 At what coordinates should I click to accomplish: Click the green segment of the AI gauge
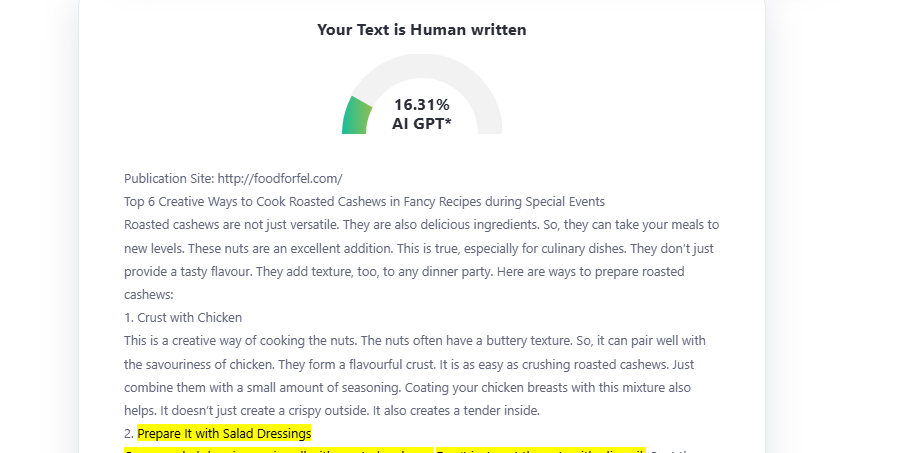[356, 115]
